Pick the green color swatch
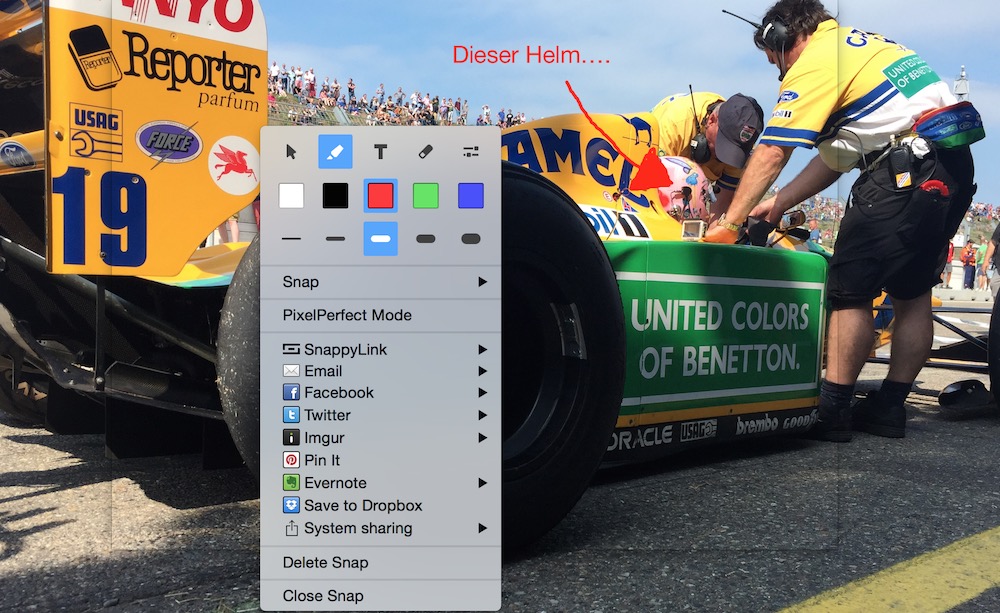Image resolution: width=1000 pixels, height=613 pixels. tap(425, 195)
